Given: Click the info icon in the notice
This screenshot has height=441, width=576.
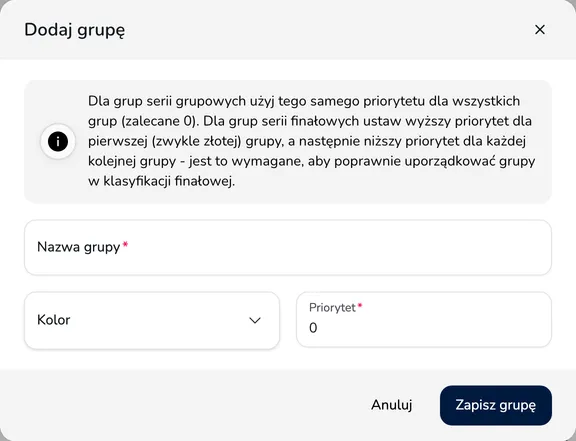Looking at the screenshot, I should point(58,141).
